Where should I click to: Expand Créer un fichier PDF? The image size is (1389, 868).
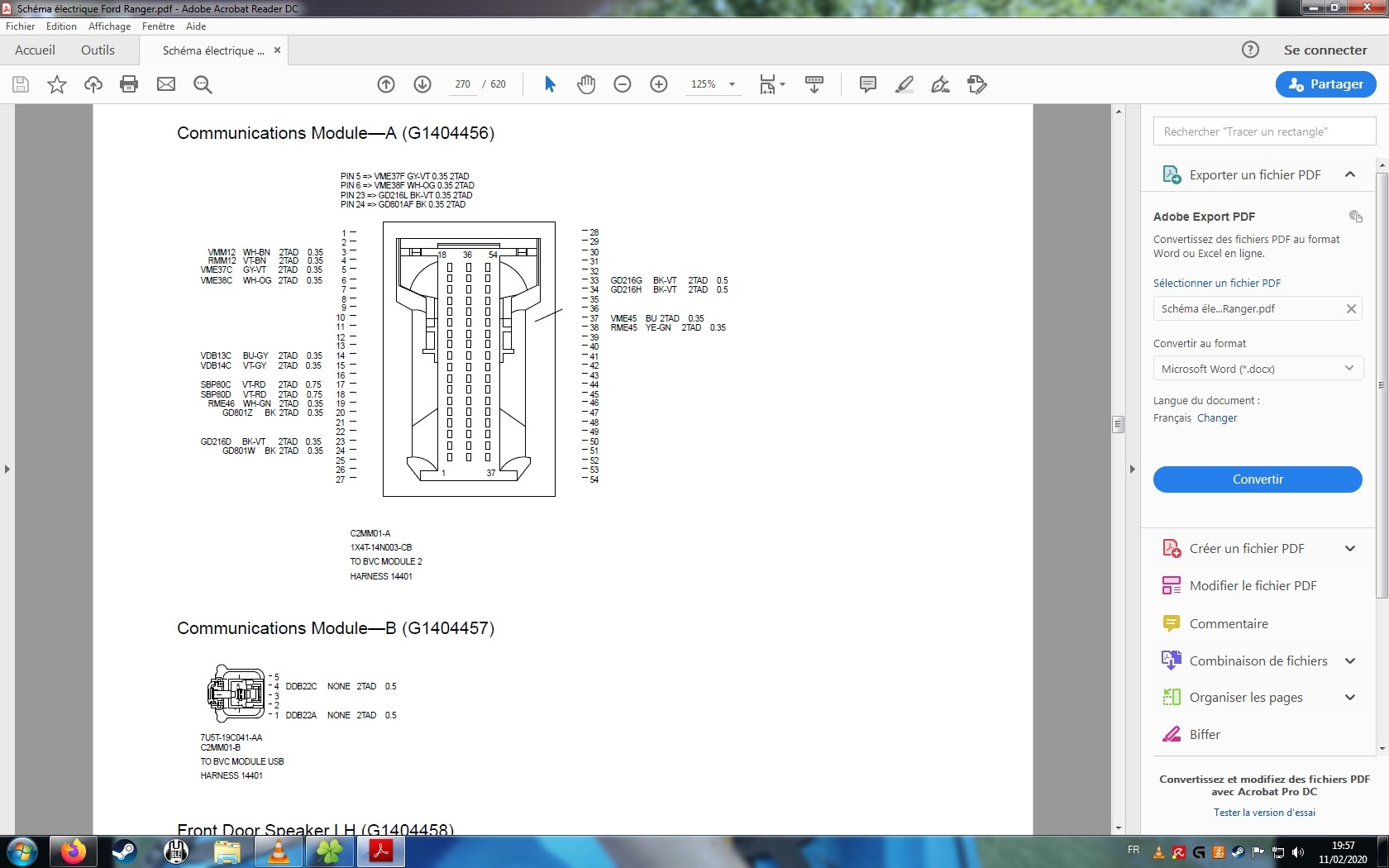pos(1350,549)
